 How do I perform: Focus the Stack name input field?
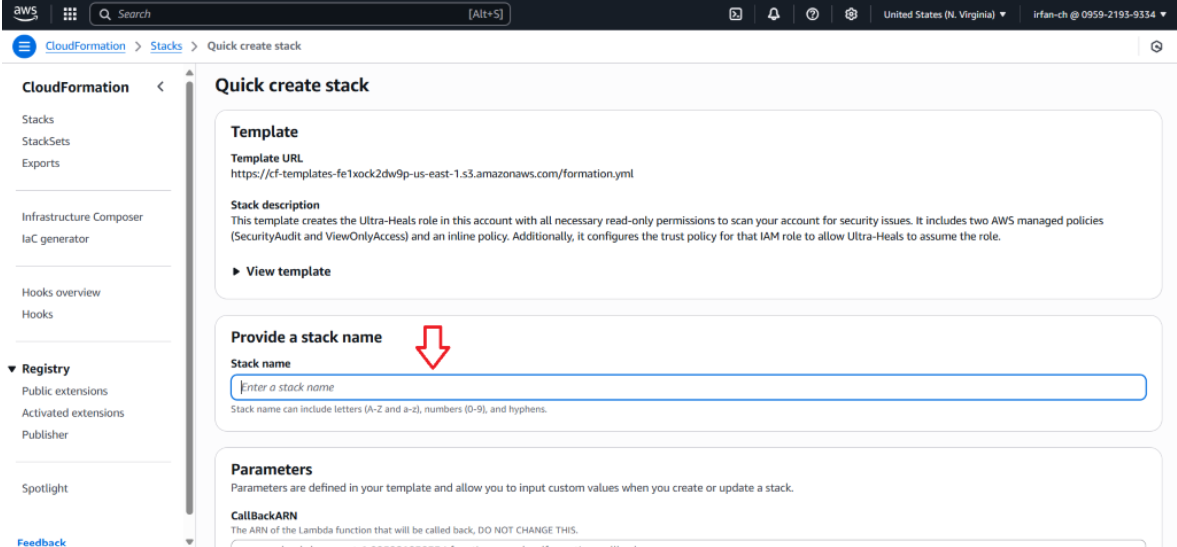coord(688,387)
